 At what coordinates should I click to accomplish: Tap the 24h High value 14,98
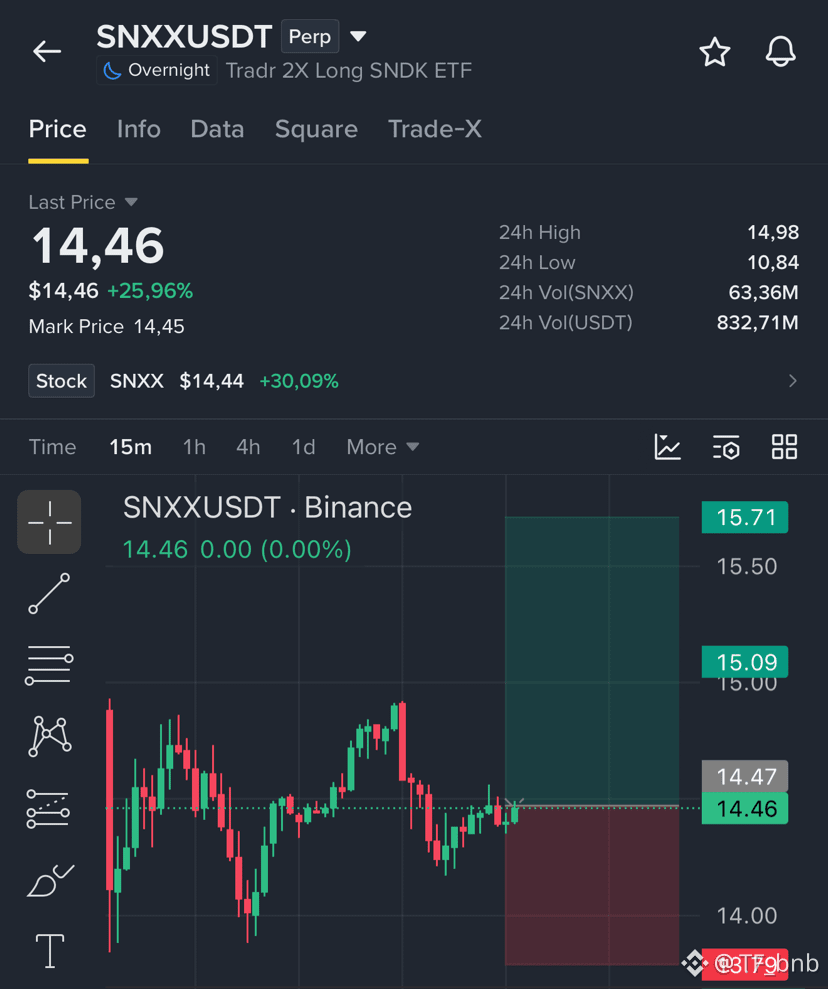tap(773, 232)
